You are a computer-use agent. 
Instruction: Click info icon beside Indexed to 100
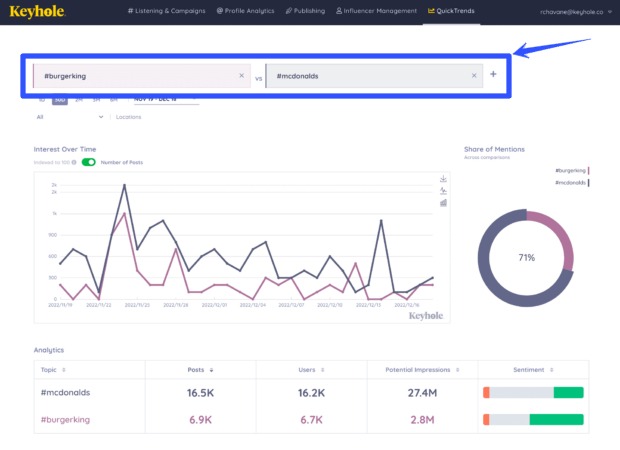coord(74,162)
